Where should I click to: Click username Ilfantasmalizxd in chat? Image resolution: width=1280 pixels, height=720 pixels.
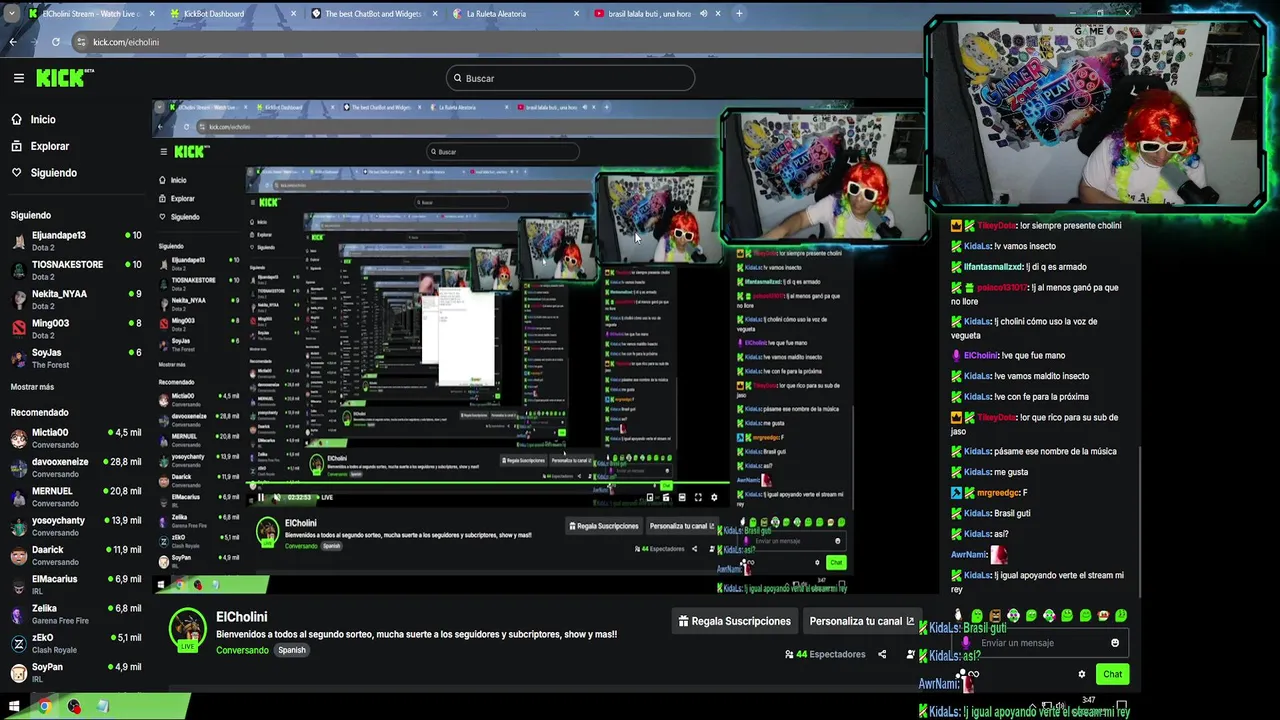coord(993,267)
